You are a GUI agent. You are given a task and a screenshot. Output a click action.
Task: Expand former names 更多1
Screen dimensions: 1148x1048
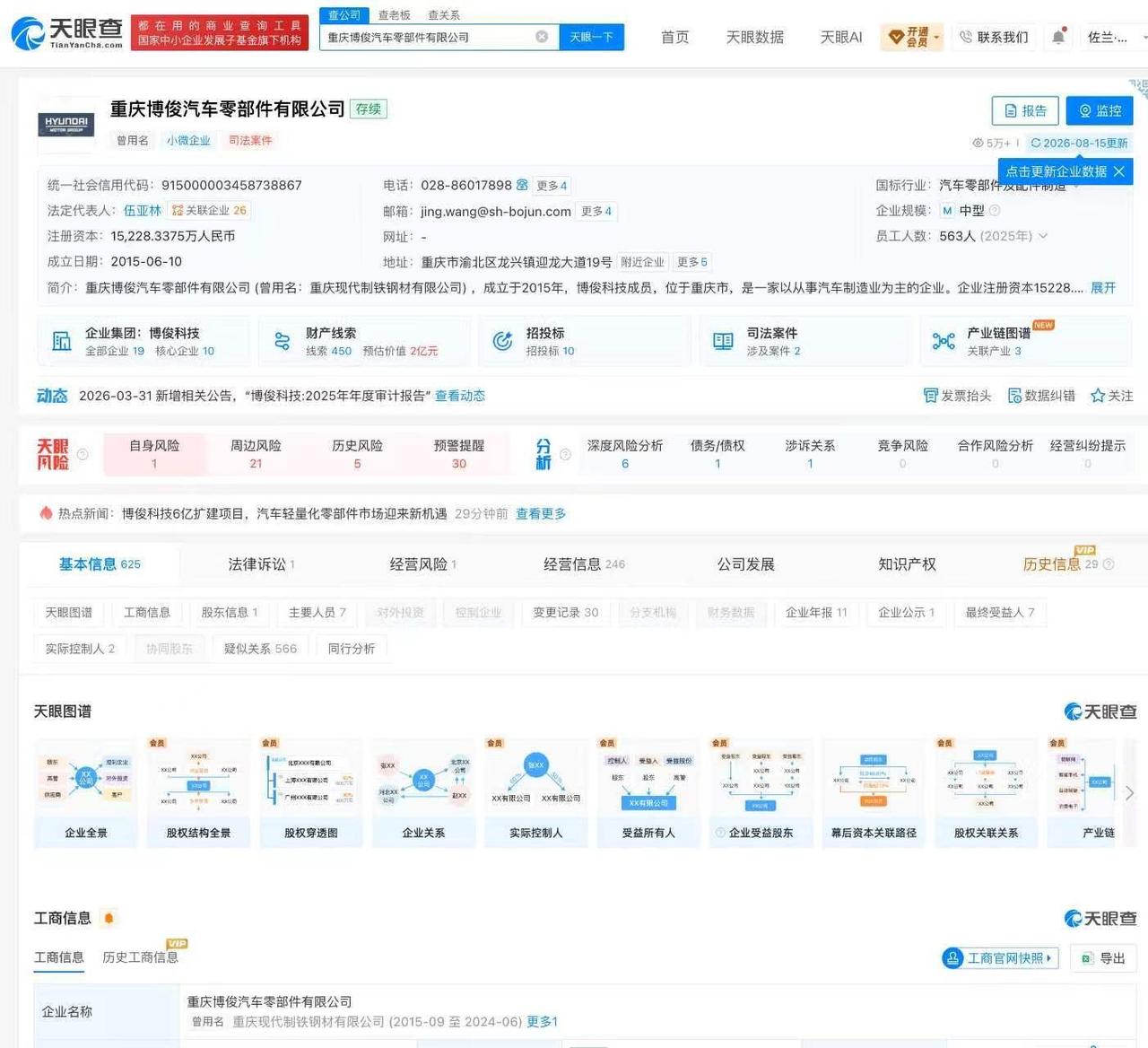point(542,1021)
